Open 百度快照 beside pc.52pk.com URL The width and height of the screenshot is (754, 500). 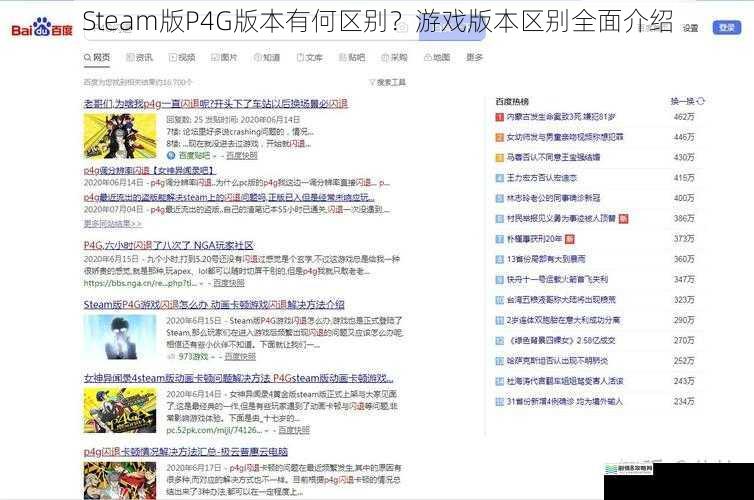tap(294, 430)
